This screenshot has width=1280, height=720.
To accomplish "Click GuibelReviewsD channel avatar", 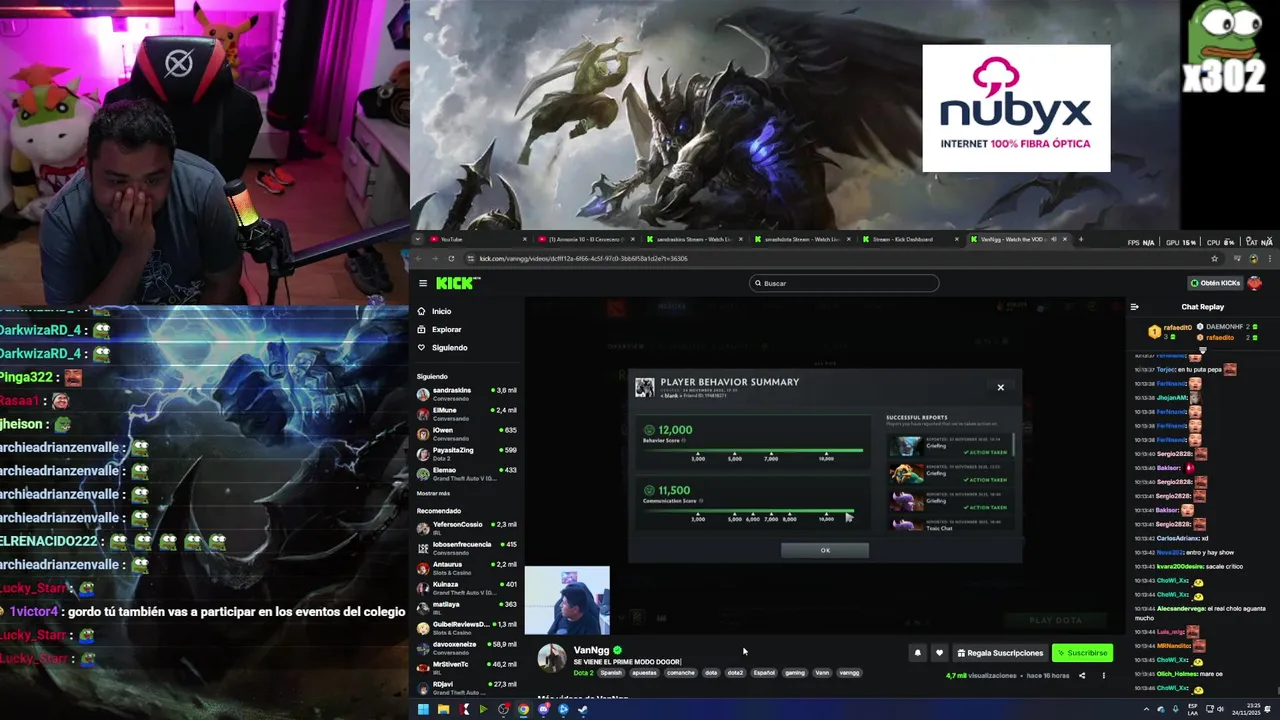I will tap(423, 628).
